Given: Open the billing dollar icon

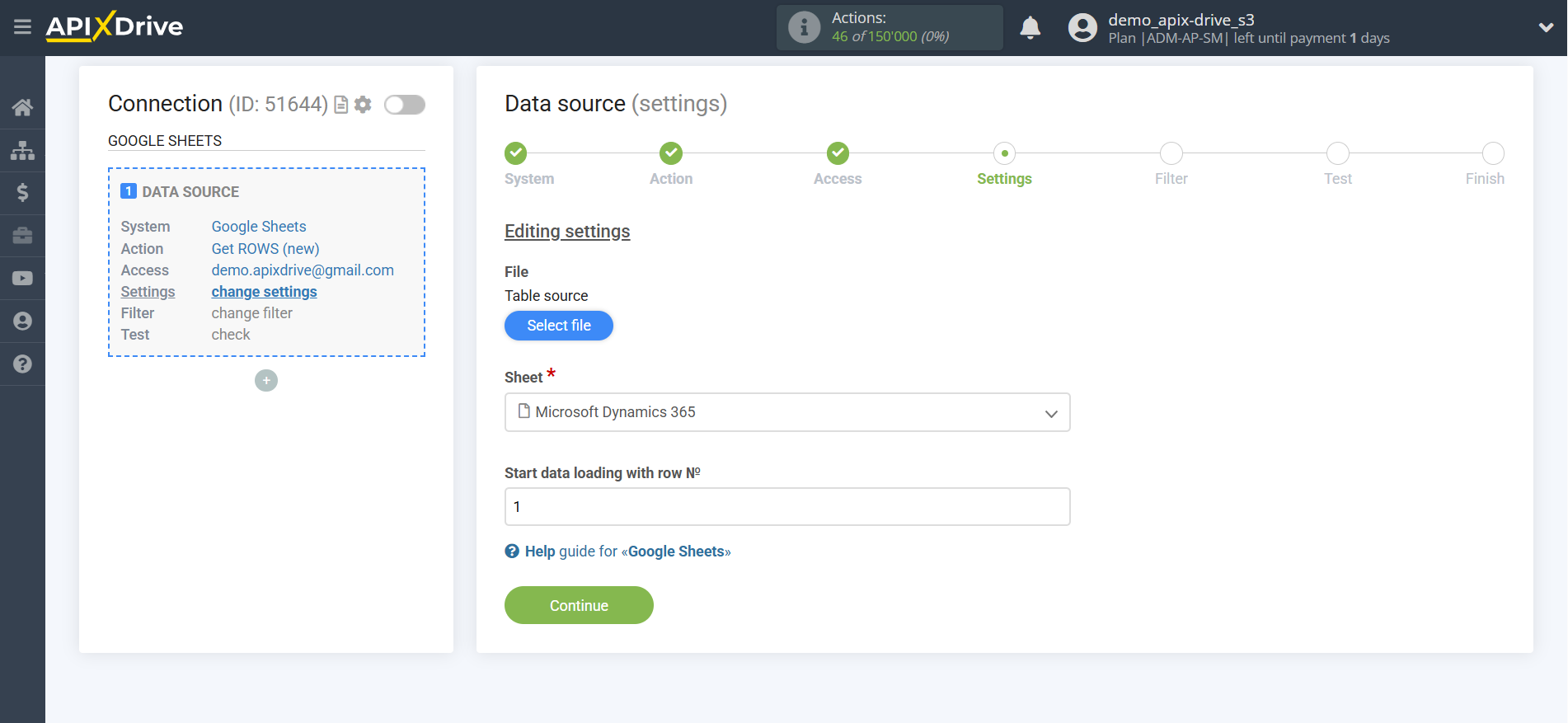Looking at the screenshot, I should (x=22, y=193).
